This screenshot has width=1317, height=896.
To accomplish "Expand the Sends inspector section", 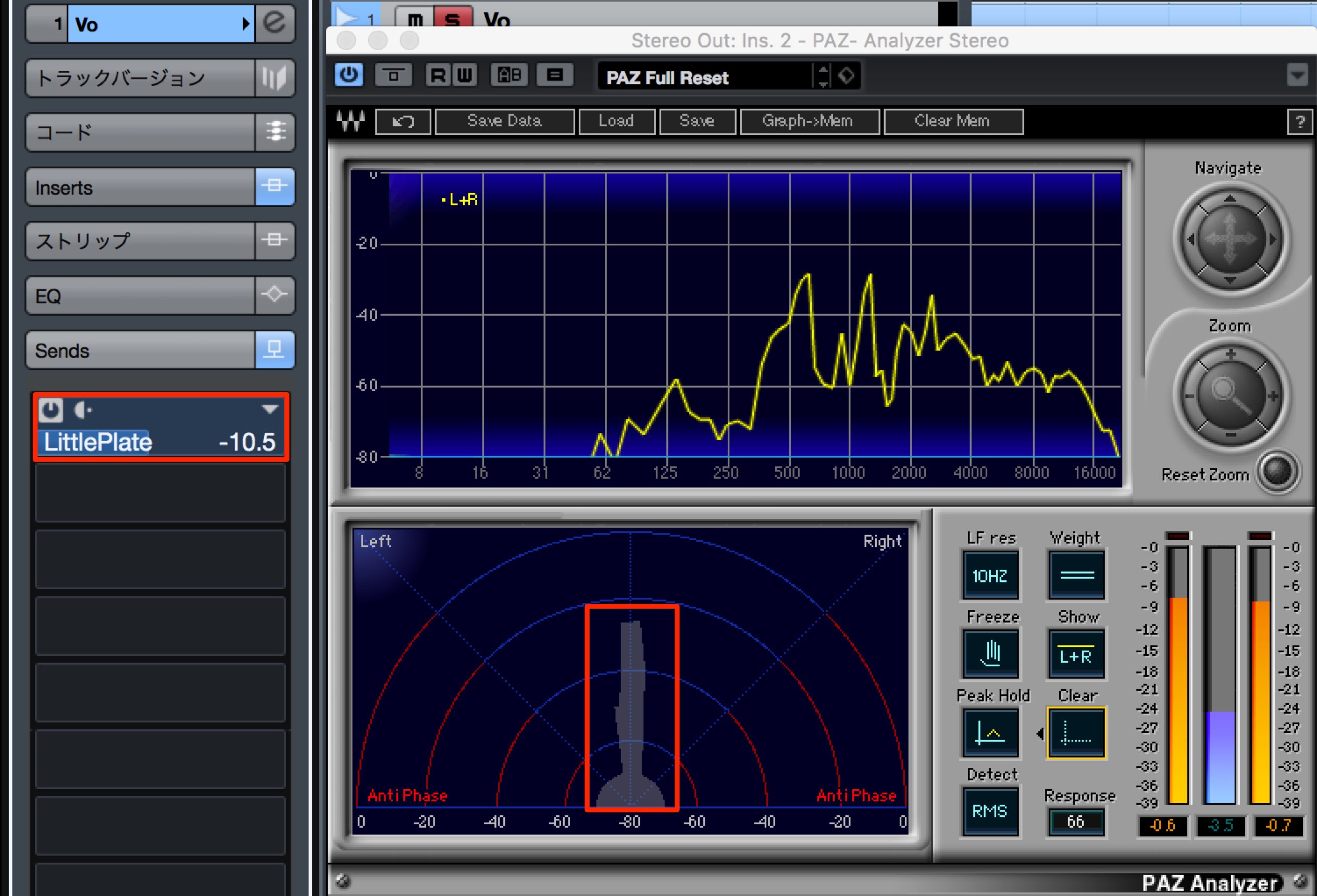I will click(141, 350).
